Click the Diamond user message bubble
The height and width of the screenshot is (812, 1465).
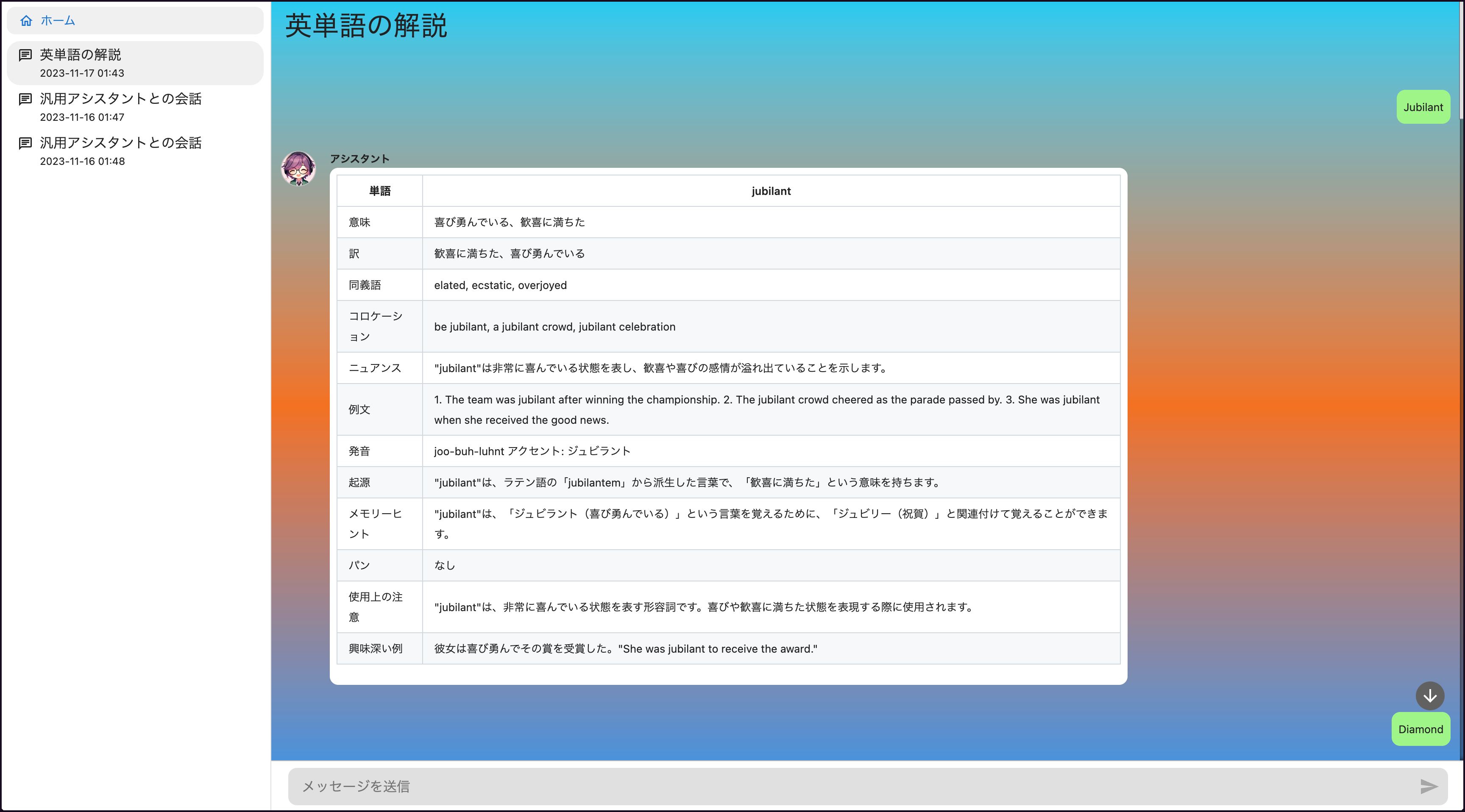(x=1420, y=729)
